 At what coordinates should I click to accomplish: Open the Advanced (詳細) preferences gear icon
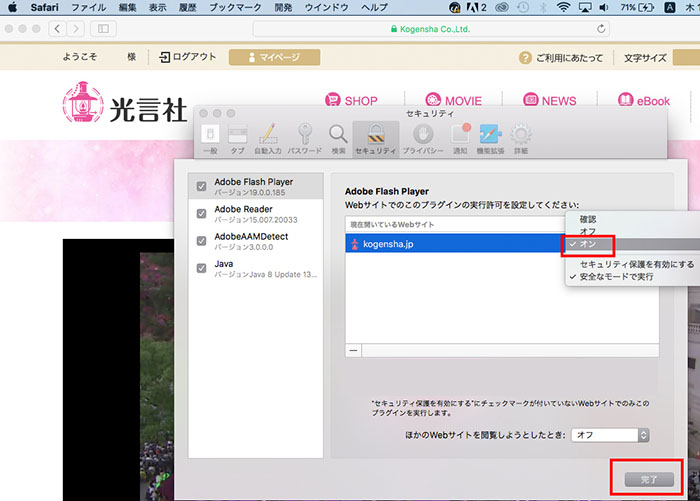(x=521, y=139)
